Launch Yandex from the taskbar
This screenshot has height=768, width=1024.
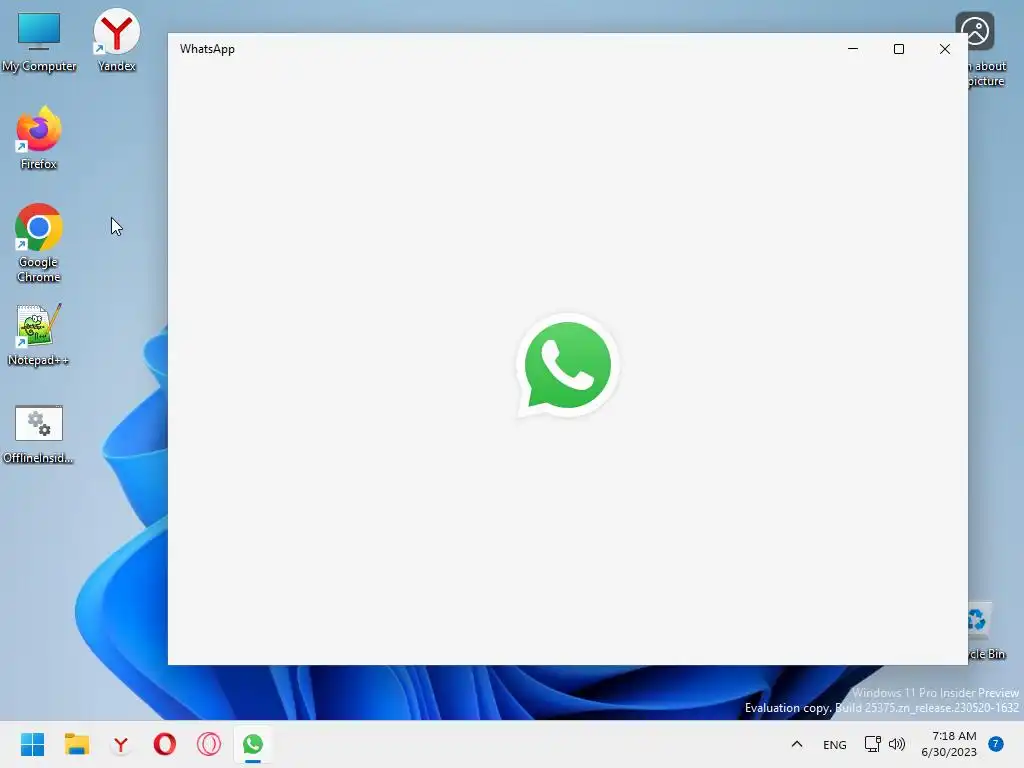point(121,744)
